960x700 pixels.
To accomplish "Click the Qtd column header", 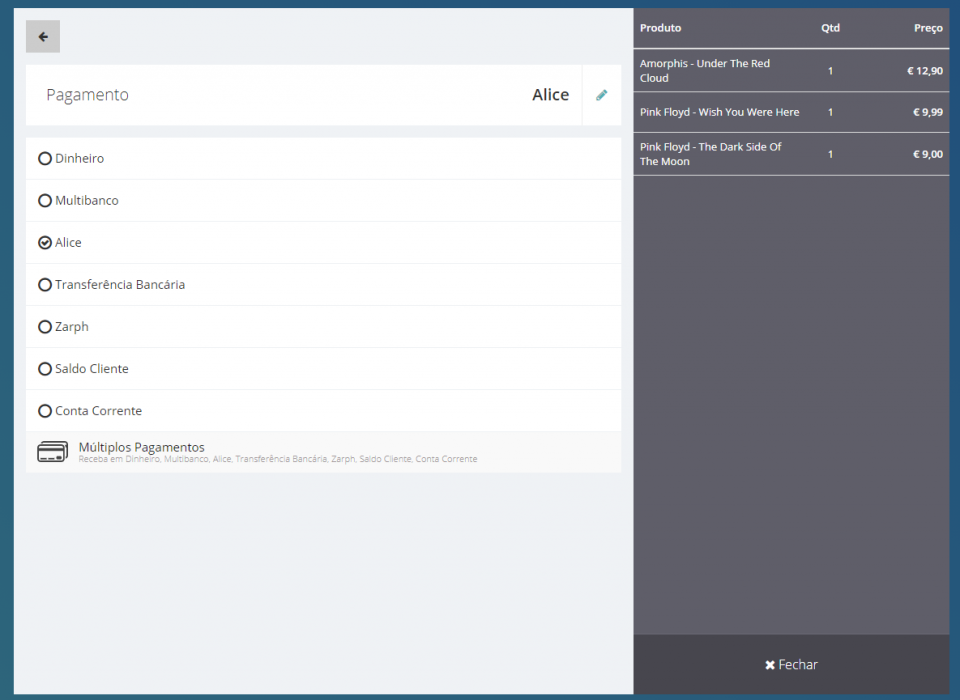I will coord(830,28).
